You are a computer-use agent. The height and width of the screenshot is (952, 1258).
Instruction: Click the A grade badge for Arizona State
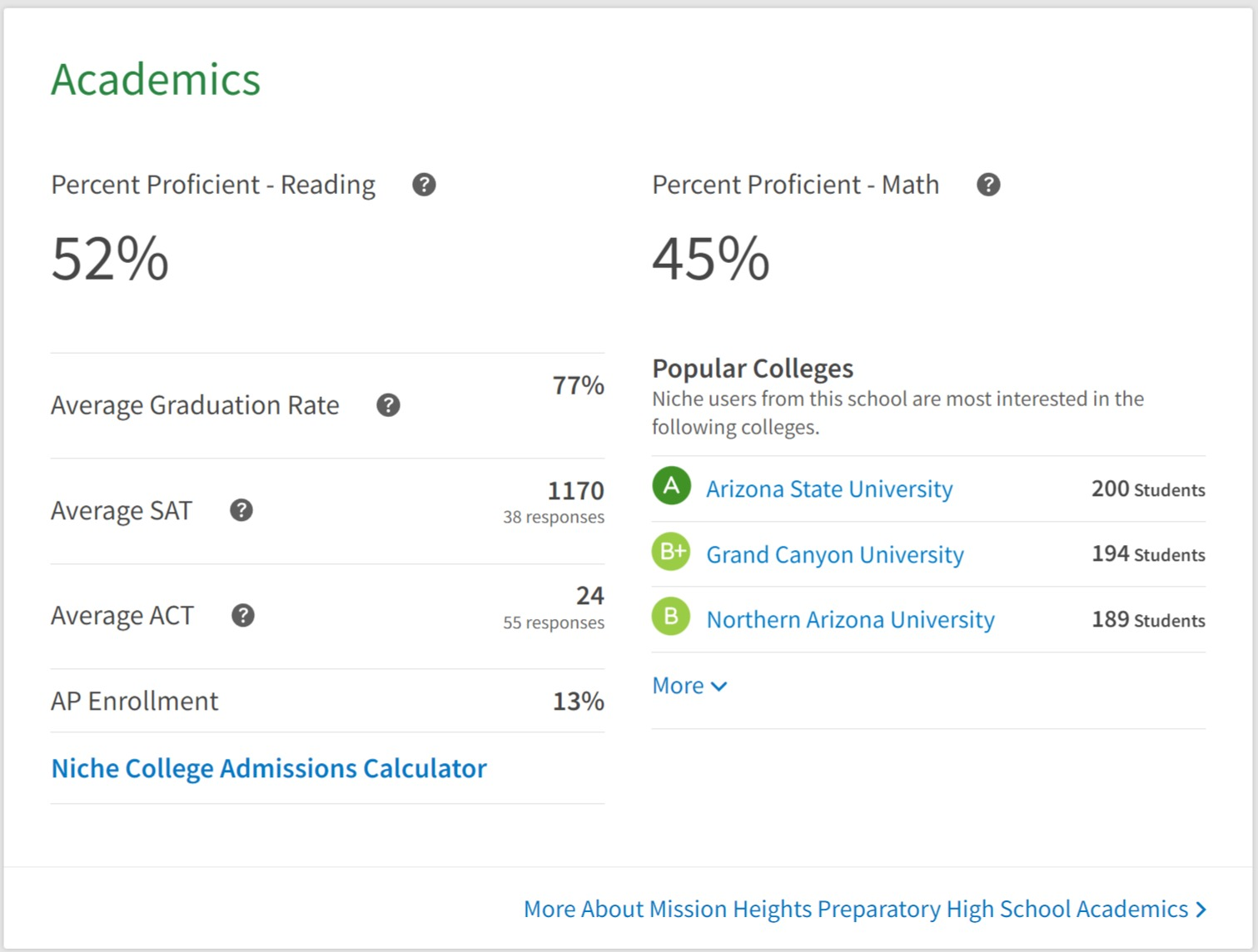(x=671, y=486)
